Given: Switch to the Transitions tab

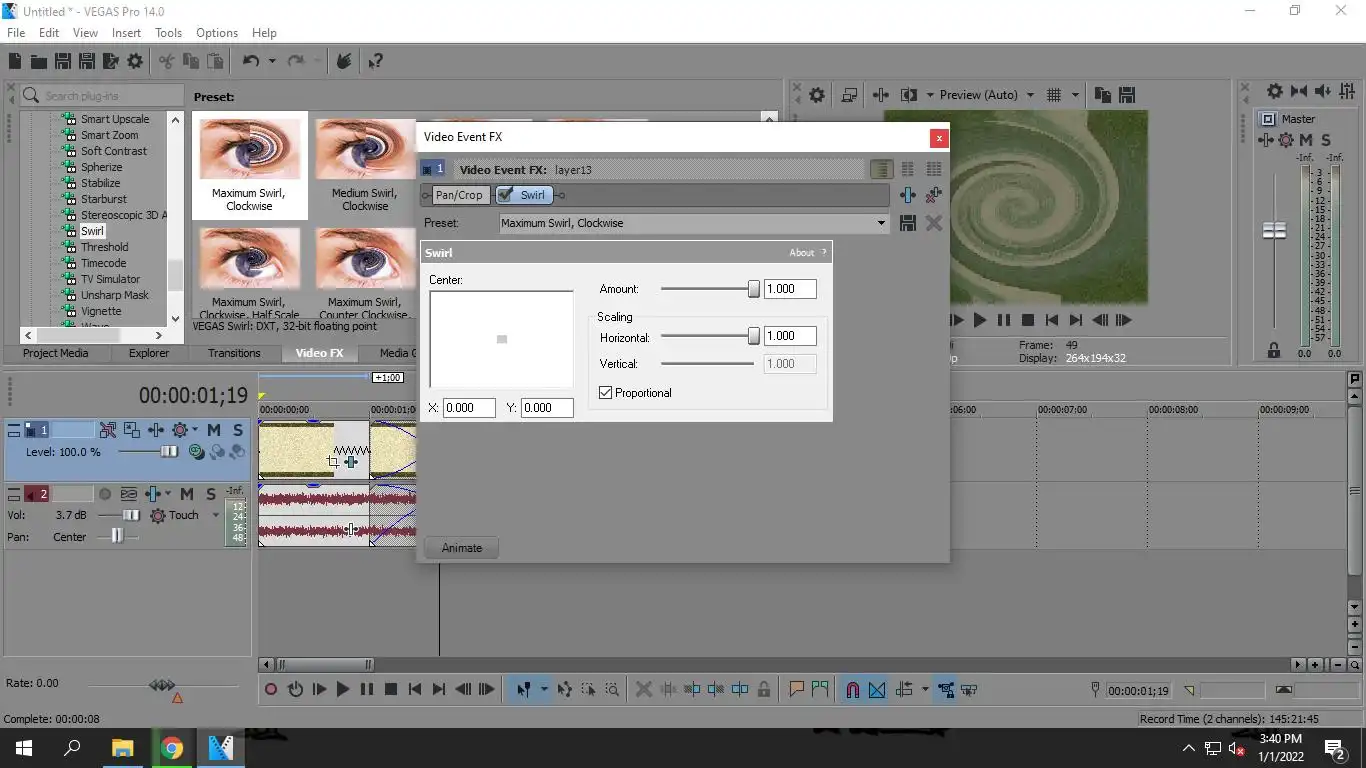Looking at the screenshot, I should 234,353.
